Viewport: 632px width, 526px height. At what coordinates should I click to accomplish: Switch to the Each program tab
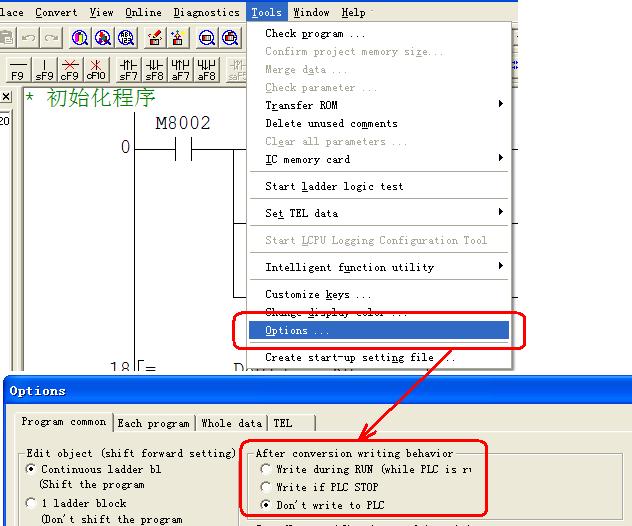pos(154,423)
